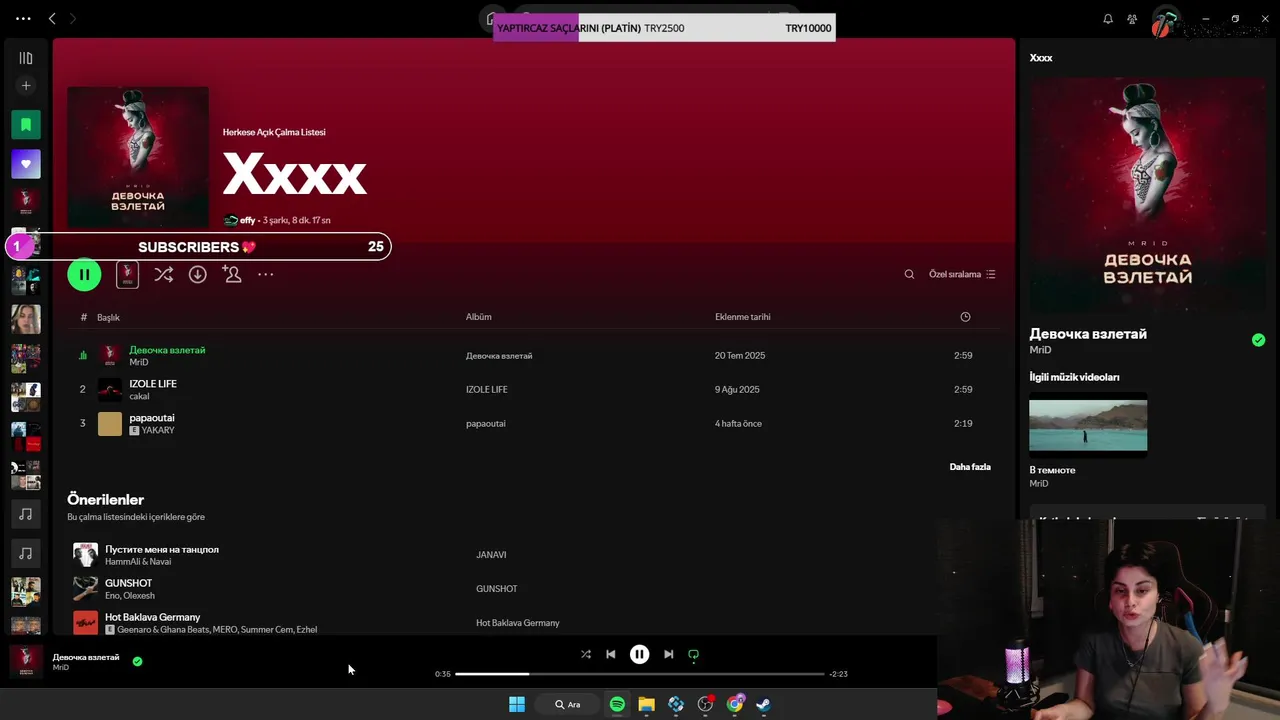Open artist YAKARY link
Viewport: 1280px width, 720px height.
coord(158,430)
